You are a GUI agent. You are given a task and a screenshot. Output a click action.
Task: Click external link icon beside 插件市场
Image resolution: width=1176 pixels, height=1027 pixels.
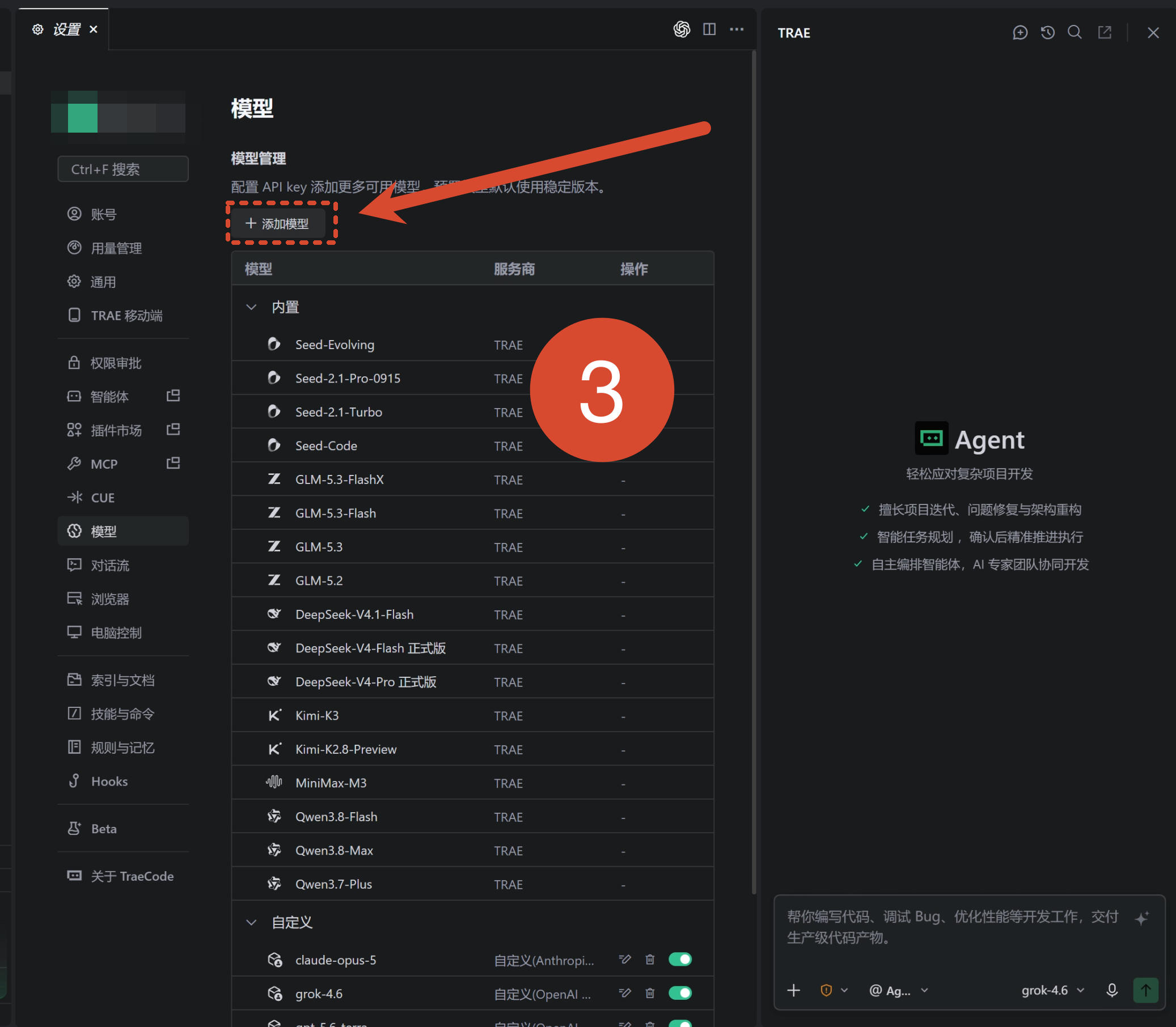tap(173, 430)
